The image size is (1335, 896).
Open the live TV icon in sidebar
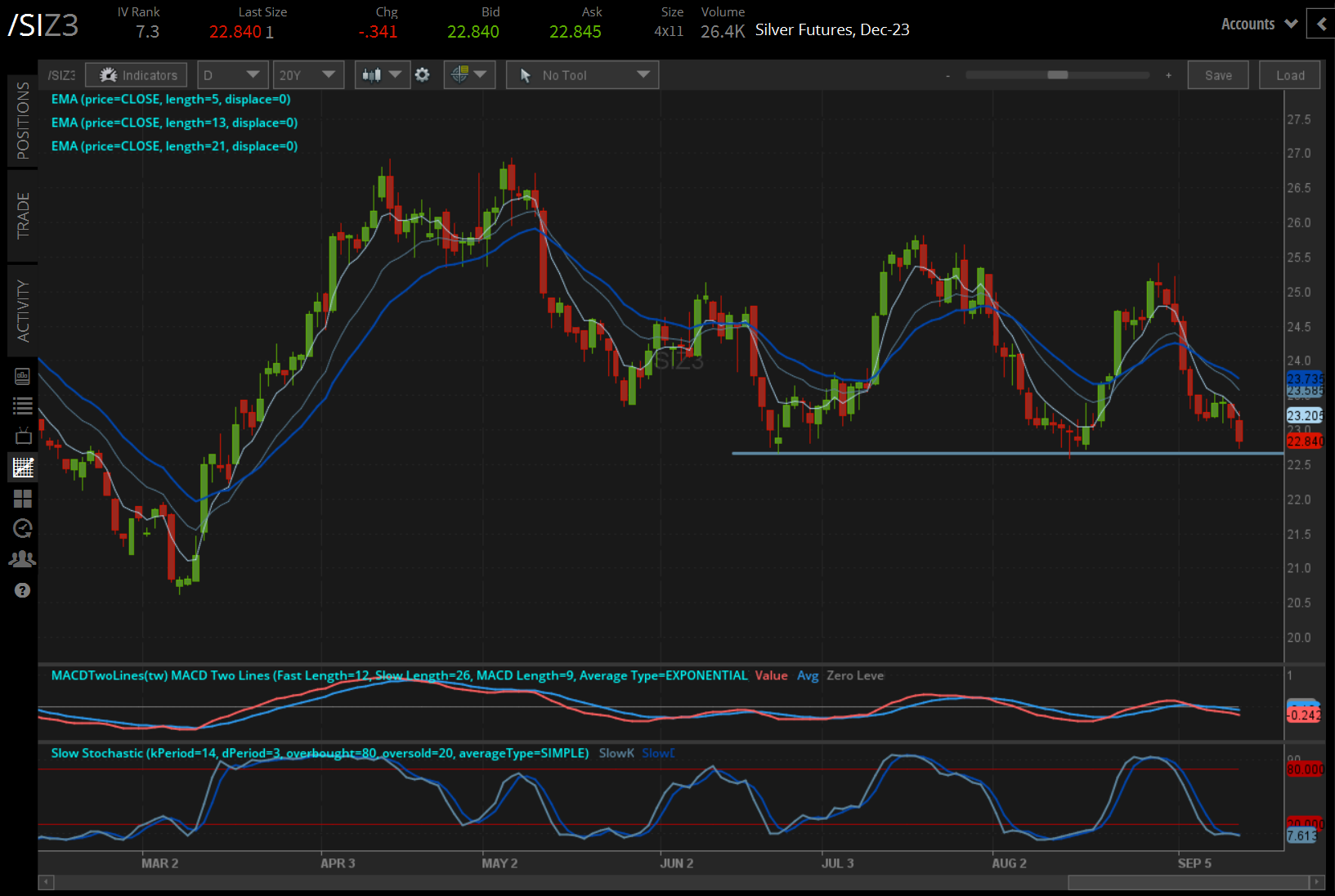[x=23, y=437]
